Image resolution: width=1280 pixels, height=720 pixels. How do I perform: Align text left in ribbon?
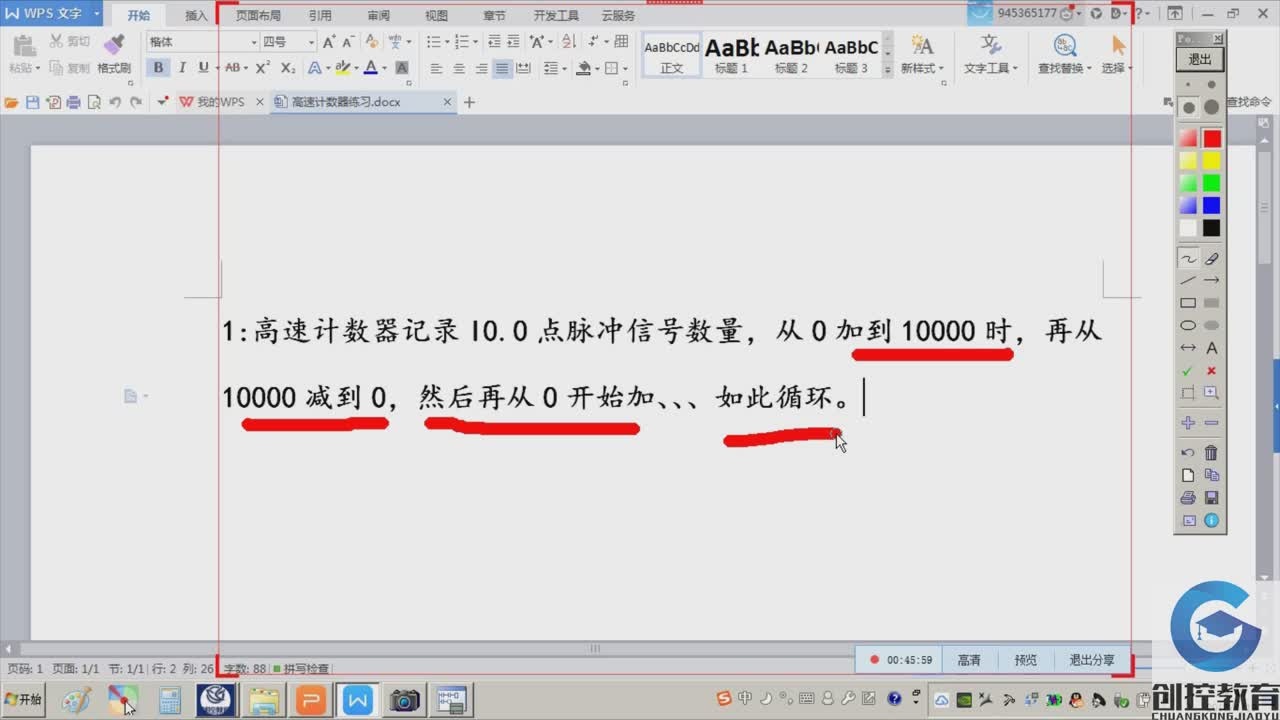tap(437, 68)
